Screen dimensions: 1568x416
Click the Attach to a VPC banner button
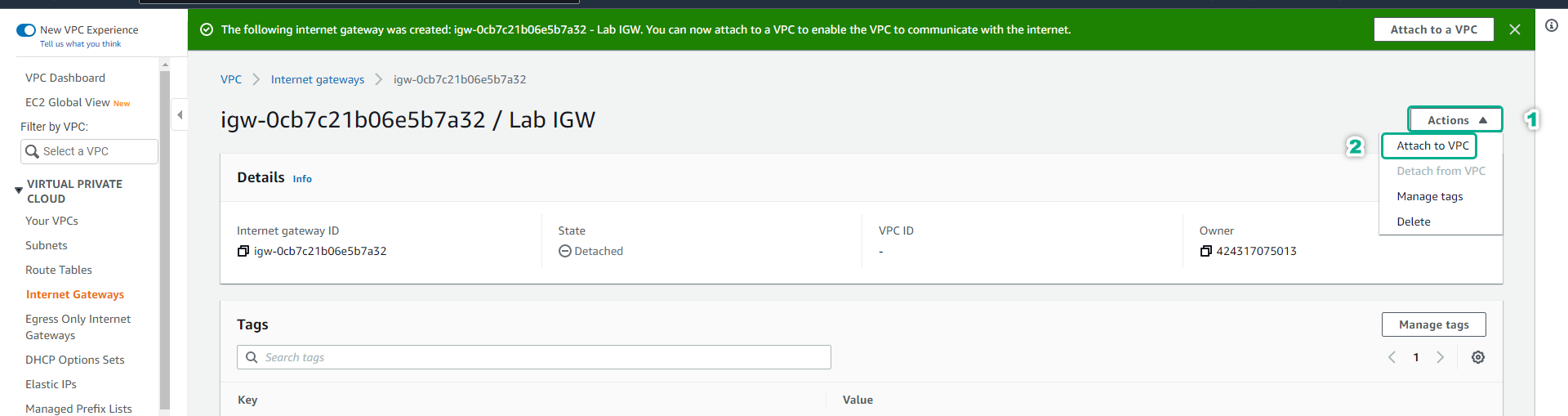1433,29
